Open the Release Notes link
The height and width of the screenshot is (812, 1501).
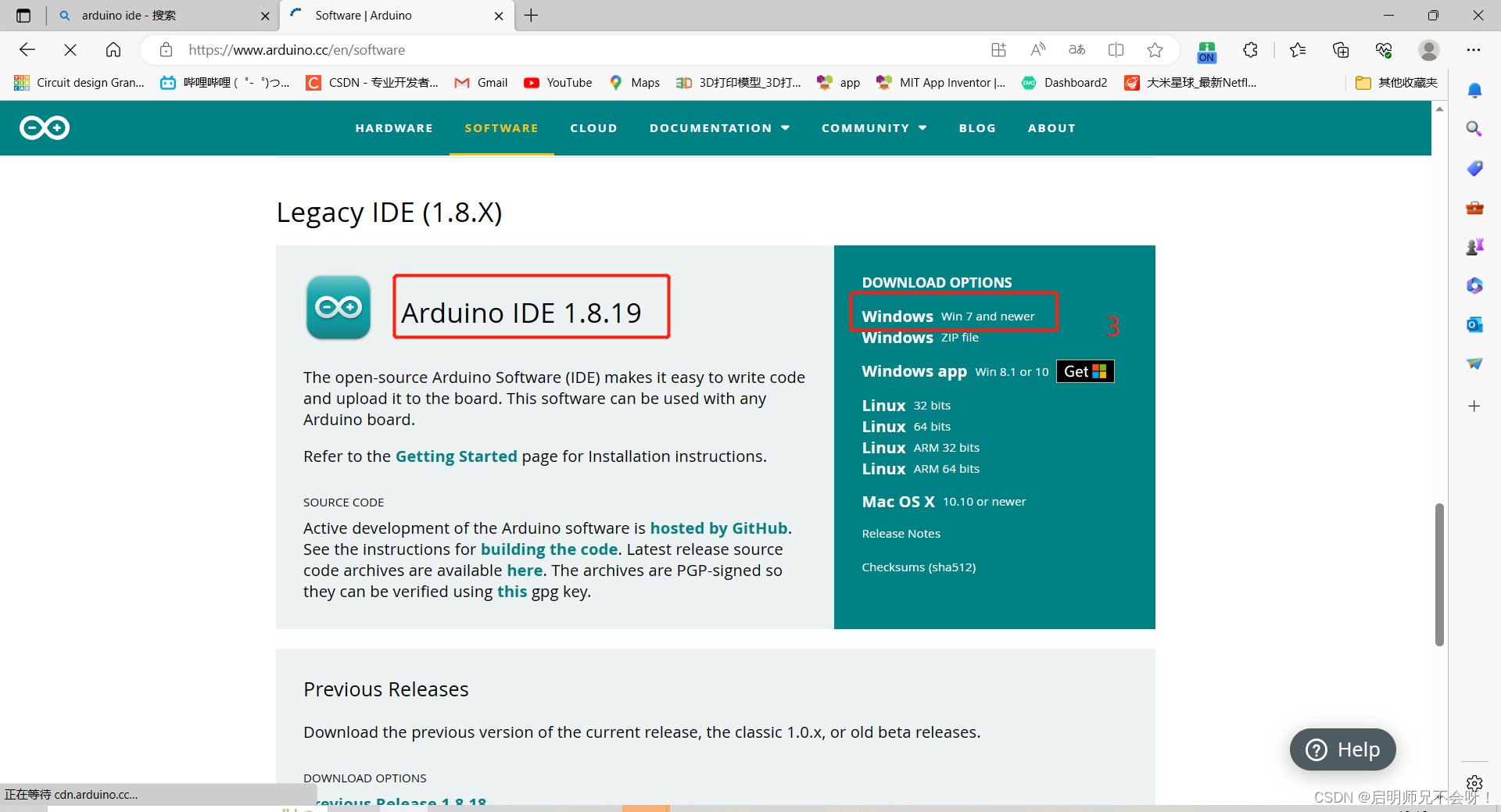click(901, 534)
